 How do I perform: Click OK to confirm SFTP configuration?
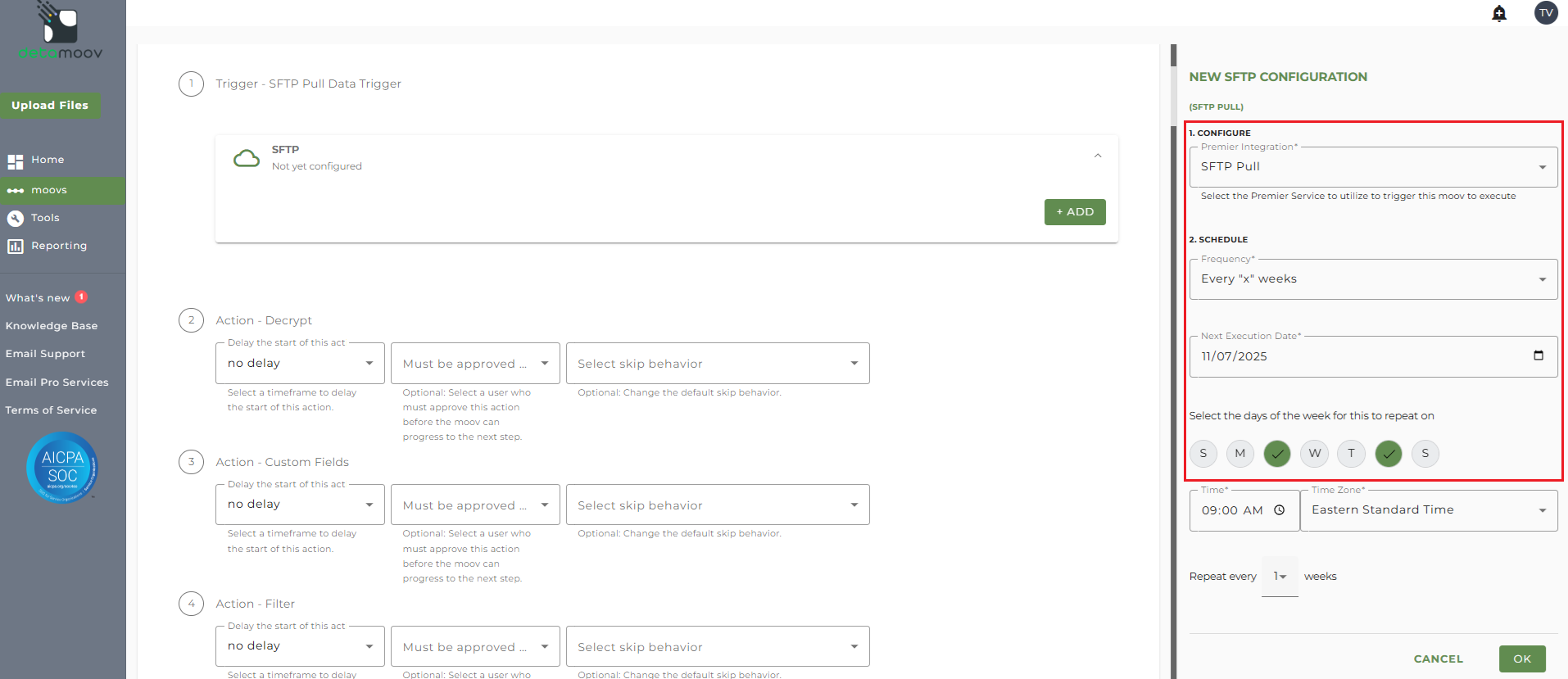[1522, 659]
